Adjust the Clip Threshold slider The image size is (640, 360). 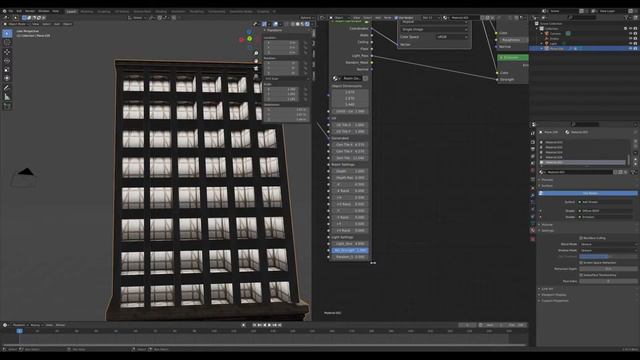click(x=608, y=256)
